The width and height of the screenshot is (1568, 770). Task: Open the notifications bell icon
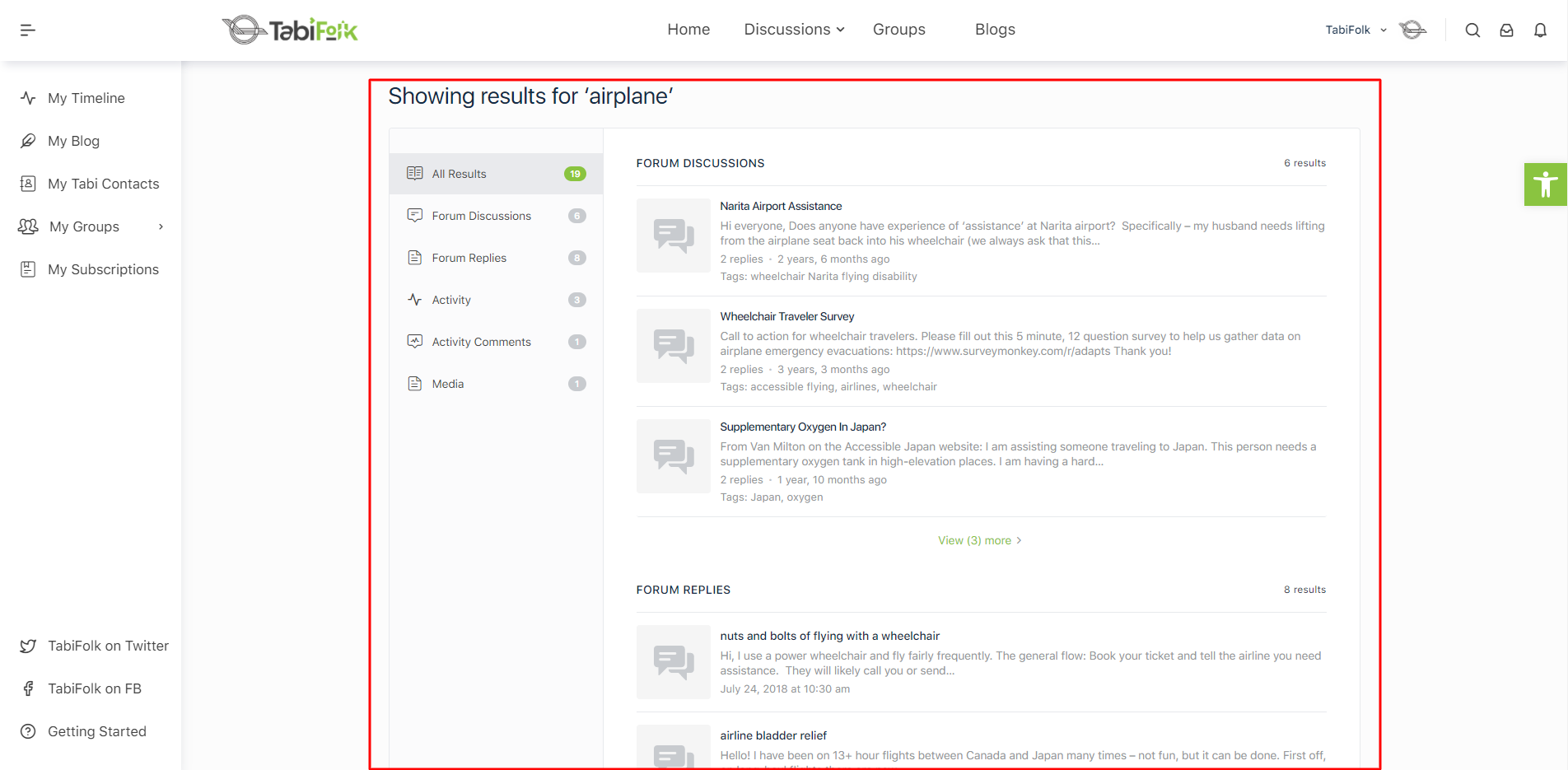(x=1540, y=30)
